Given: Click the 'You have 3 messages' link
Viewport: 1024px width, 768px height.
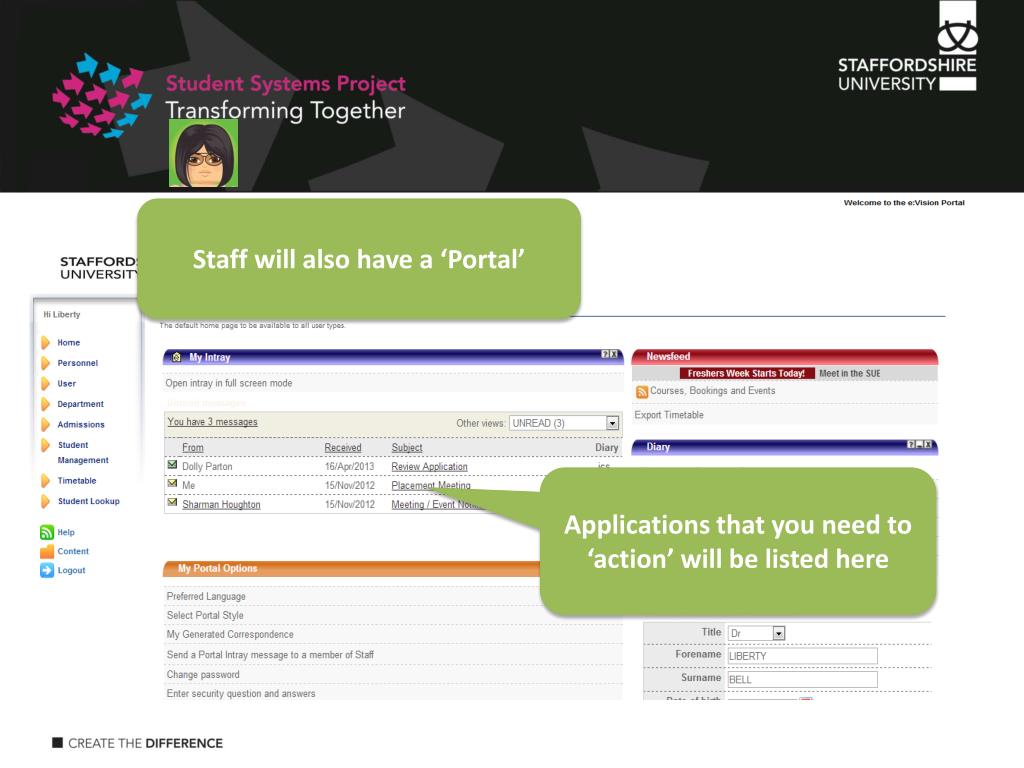Looking at the screenshot, I should click(x=212, y=422).
